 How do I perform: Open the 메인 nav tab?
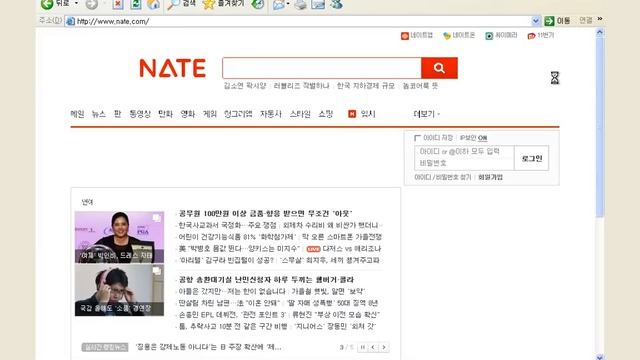[77, 114]
